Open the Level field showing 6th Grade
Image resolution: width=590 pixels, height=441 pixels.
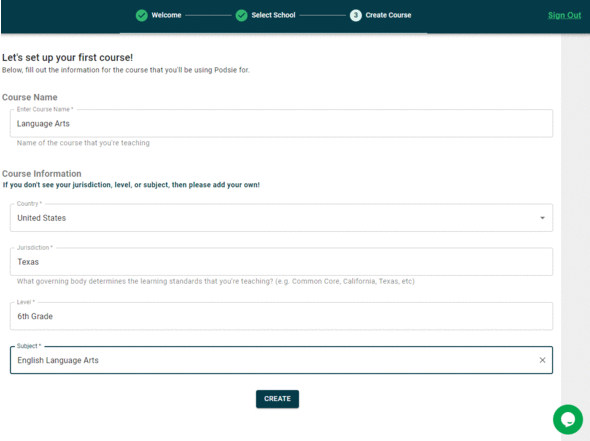coord(281,316)
